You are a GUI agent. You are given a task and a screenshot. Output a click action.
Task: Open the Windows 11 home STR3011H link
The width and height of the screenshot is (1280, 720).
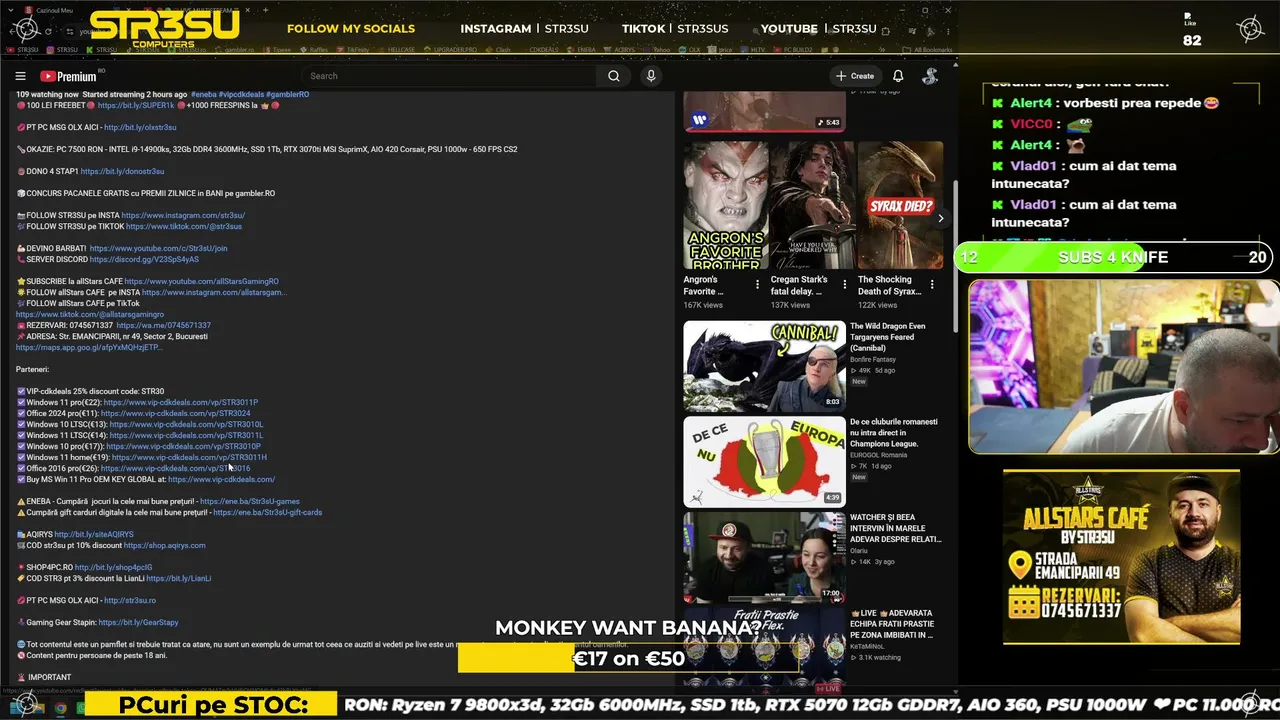click(x=189, y=457)
